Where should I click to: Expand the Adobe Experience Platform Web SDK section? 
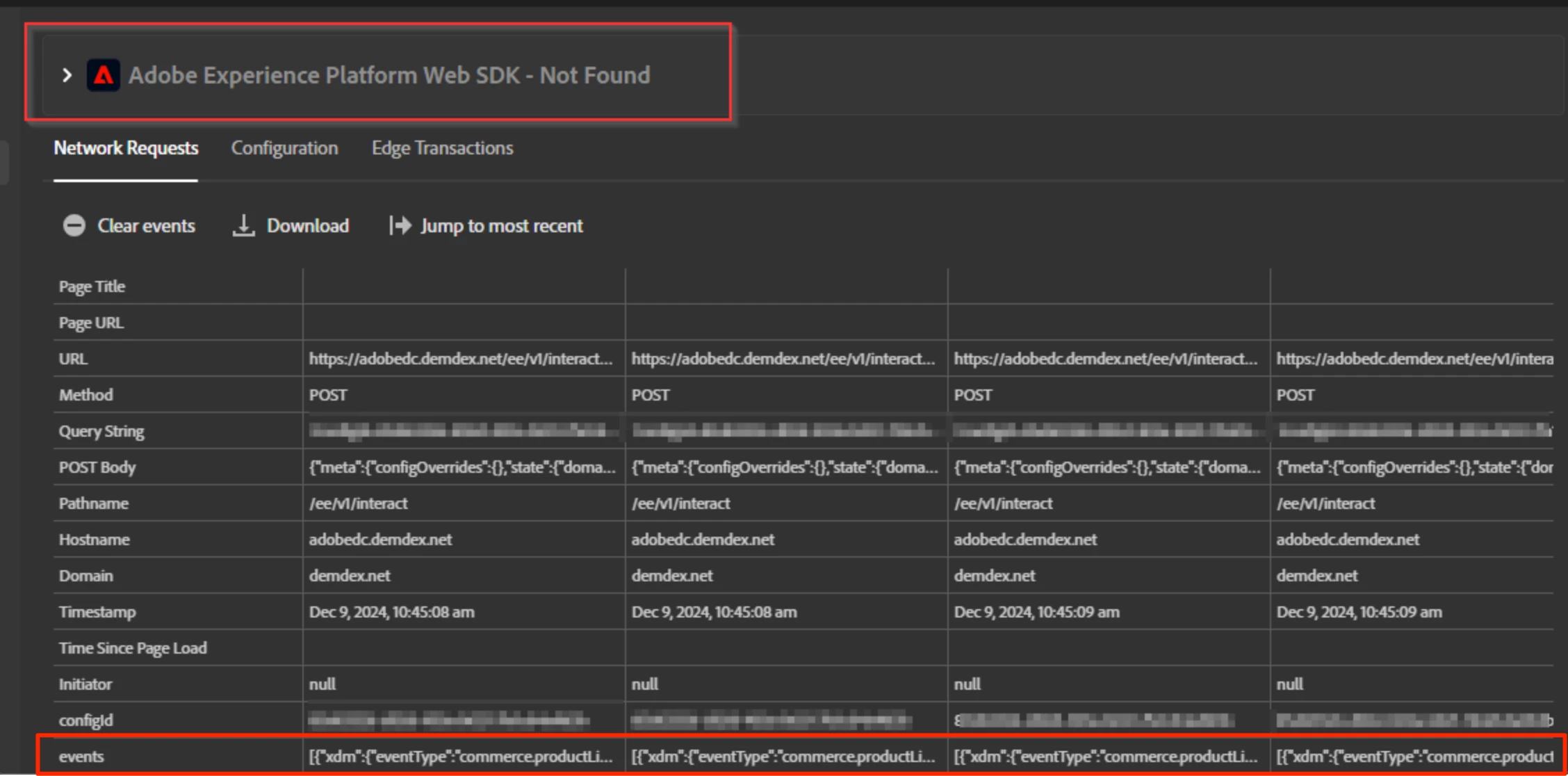67,75
